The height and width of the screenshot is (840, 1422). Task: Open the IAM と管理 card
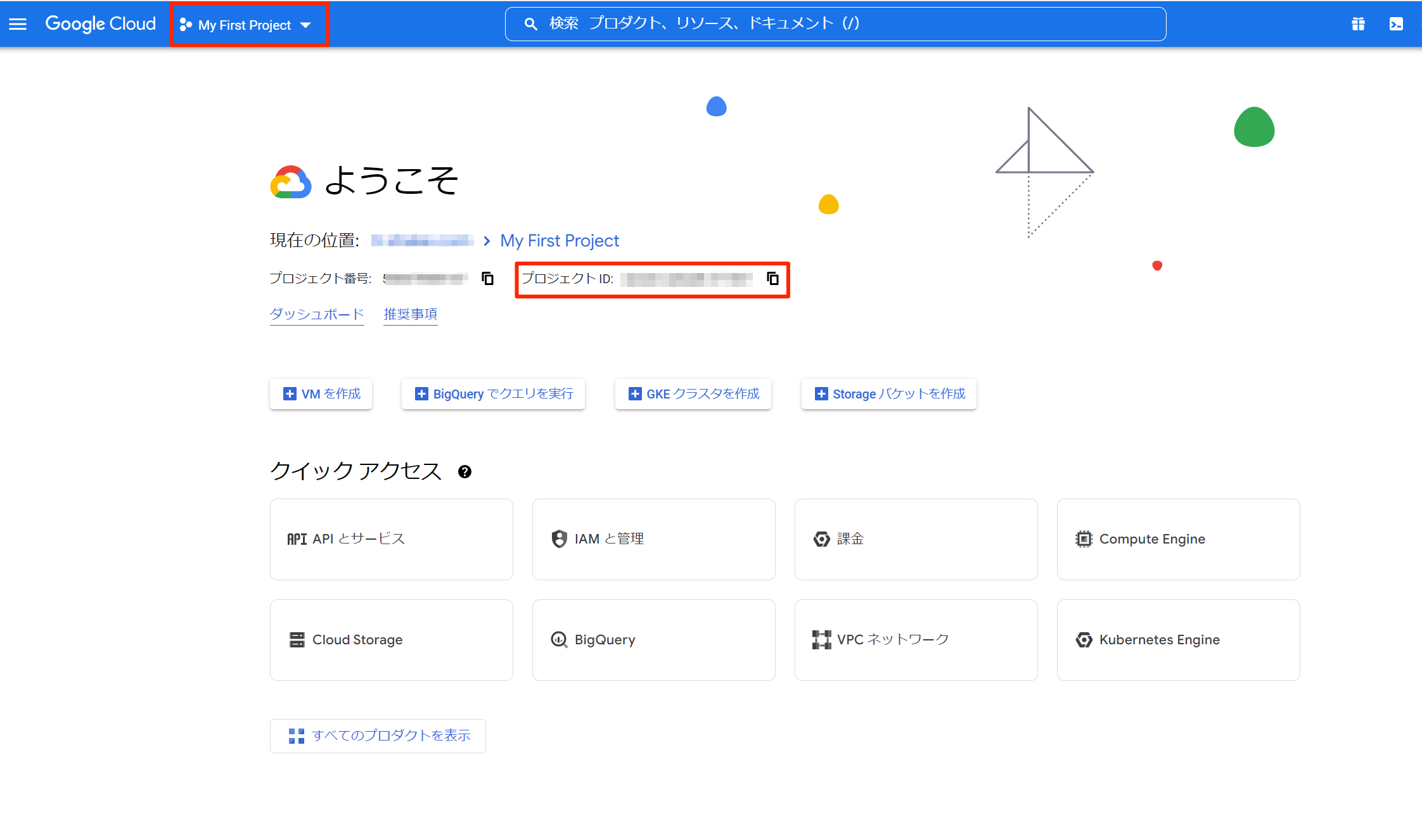pyautogui.click(x=654, y=539)
